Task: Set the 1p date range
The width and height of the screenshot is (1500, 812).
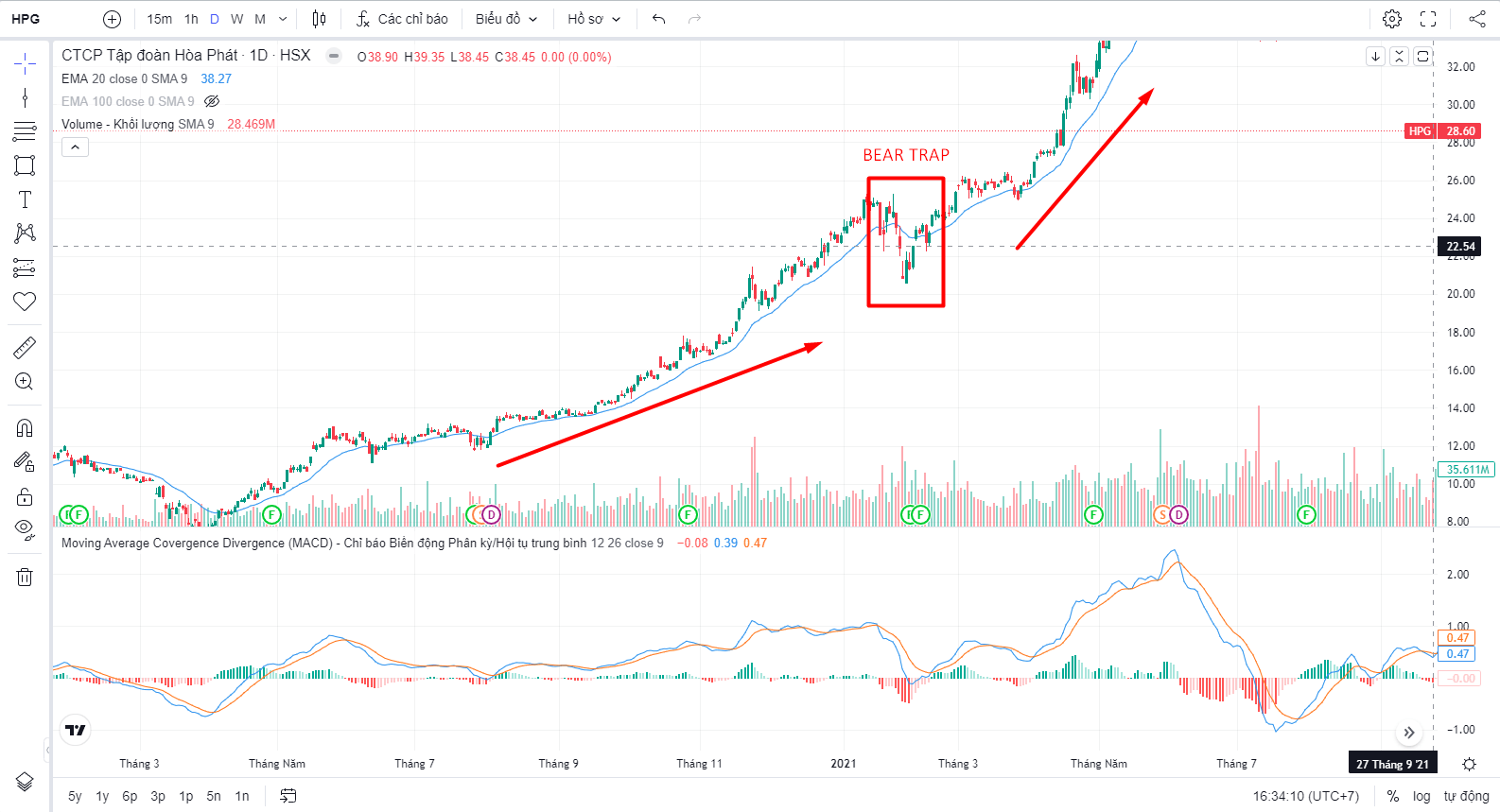Action: [x=186, y=796]
